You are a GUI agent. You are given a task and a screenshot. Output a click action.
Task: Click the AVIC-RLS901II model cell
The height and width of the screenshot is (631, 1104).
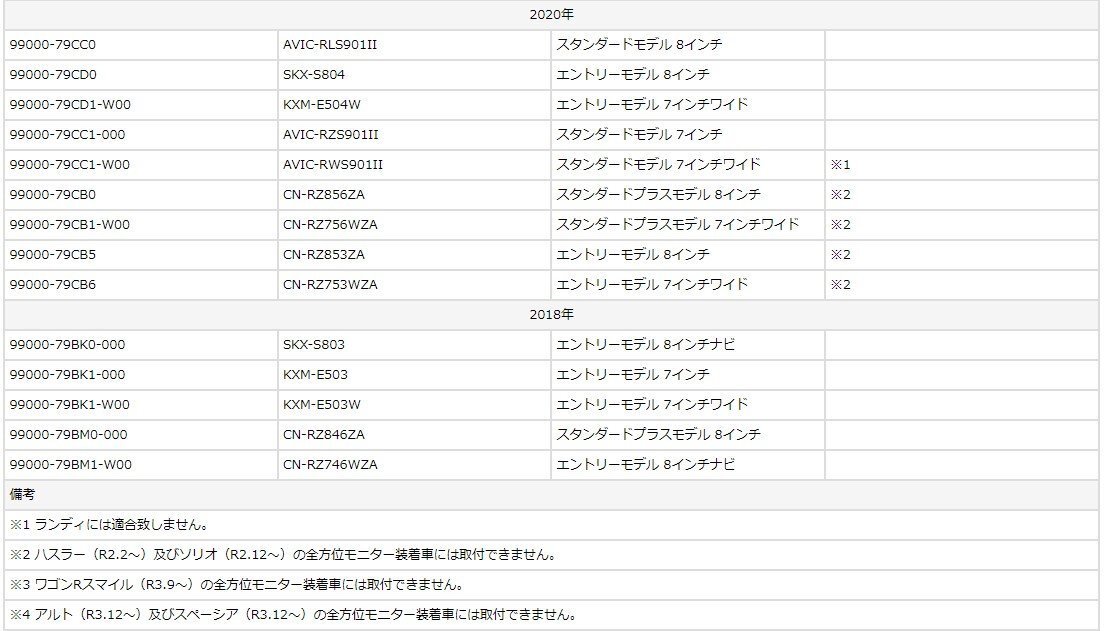coord(330,45)
